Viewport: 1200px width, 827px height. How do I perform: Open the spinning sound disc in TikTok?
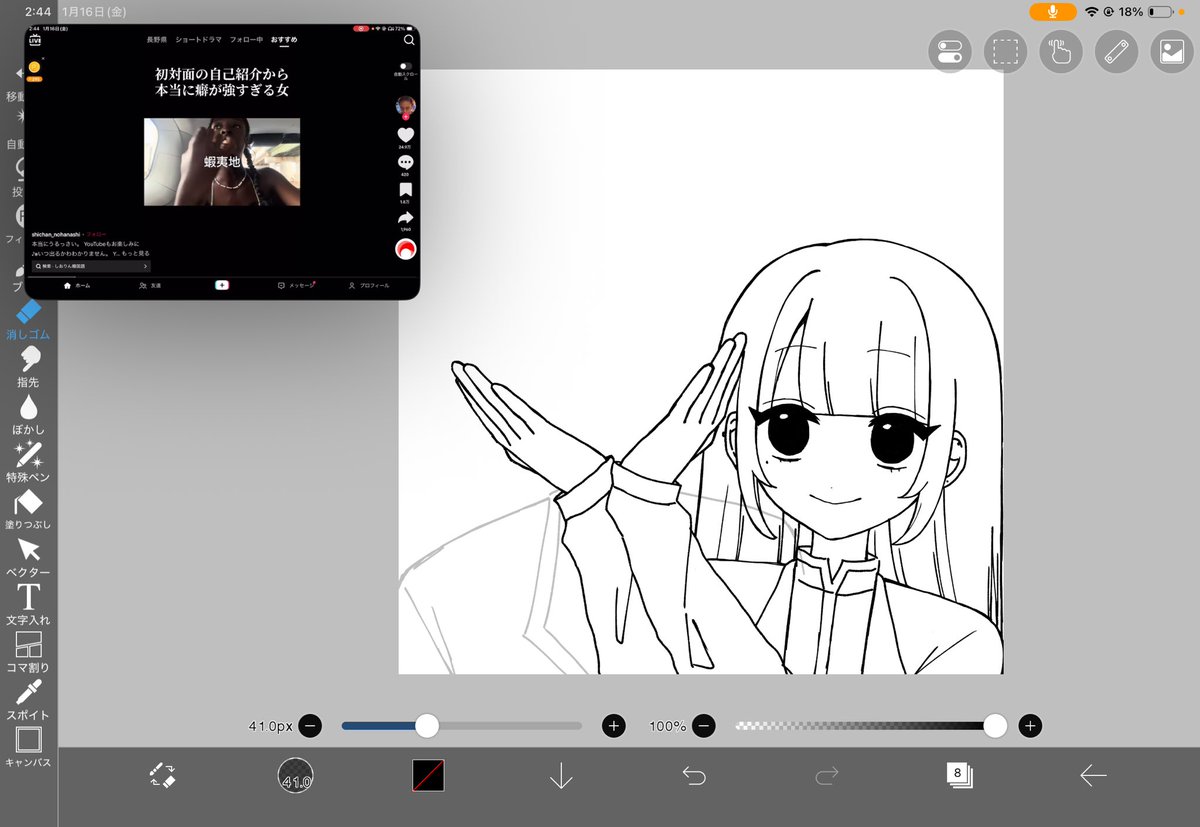click(x=406, y=249)
